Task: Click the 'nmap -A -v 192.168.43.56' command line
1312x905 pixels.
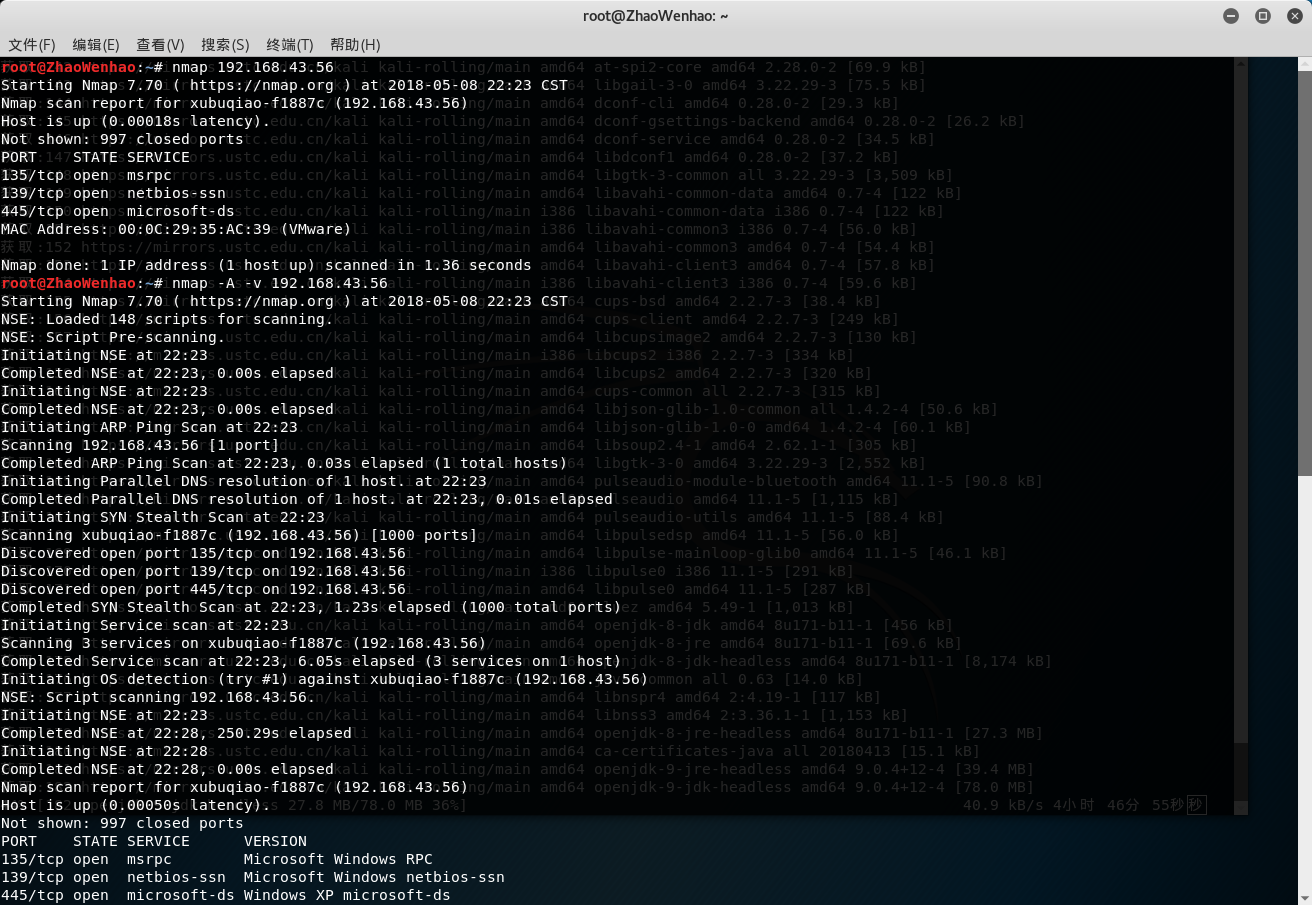Action: [x=280, y=284]
